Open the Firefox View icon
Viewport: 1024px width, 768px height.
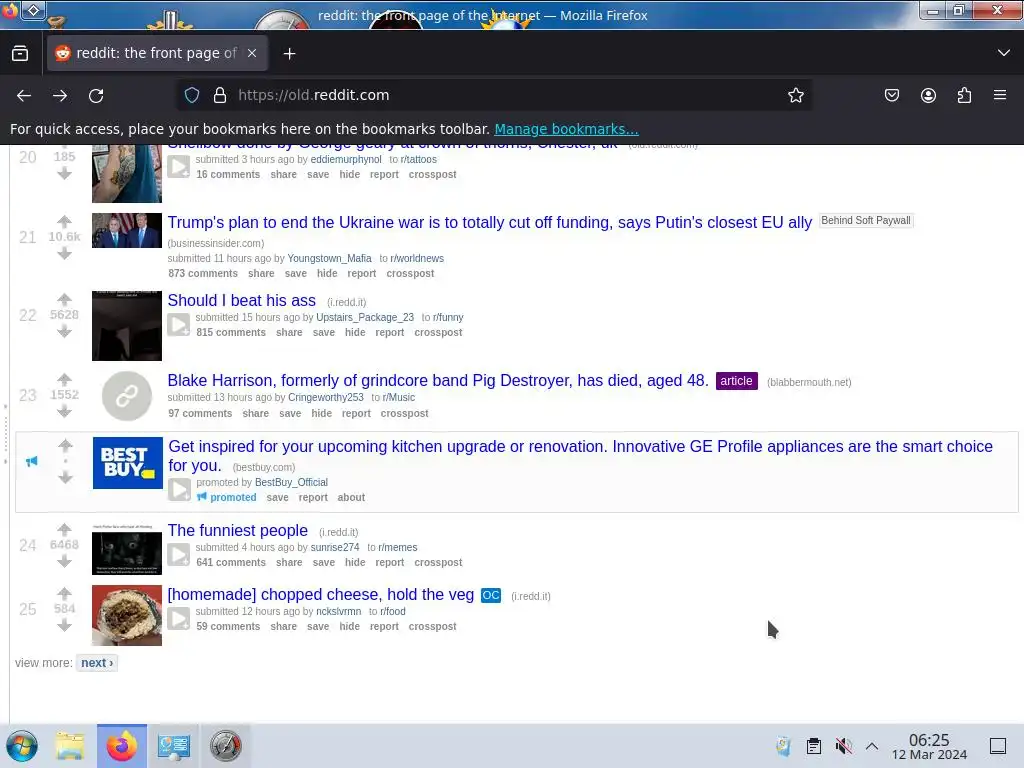(x=20, y=53)
